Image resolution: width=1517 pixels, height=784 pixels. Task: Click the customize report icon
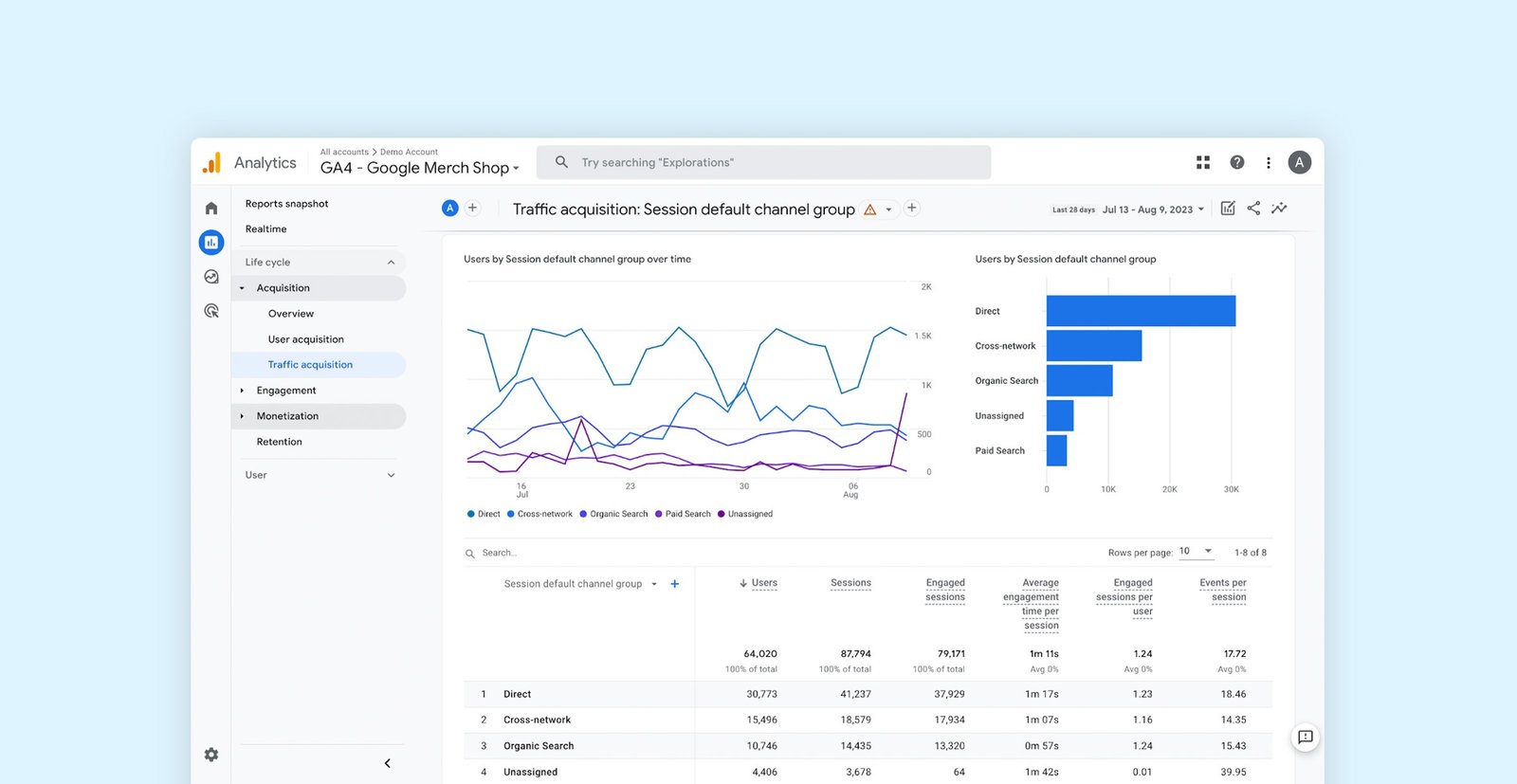coord(1228,209)
